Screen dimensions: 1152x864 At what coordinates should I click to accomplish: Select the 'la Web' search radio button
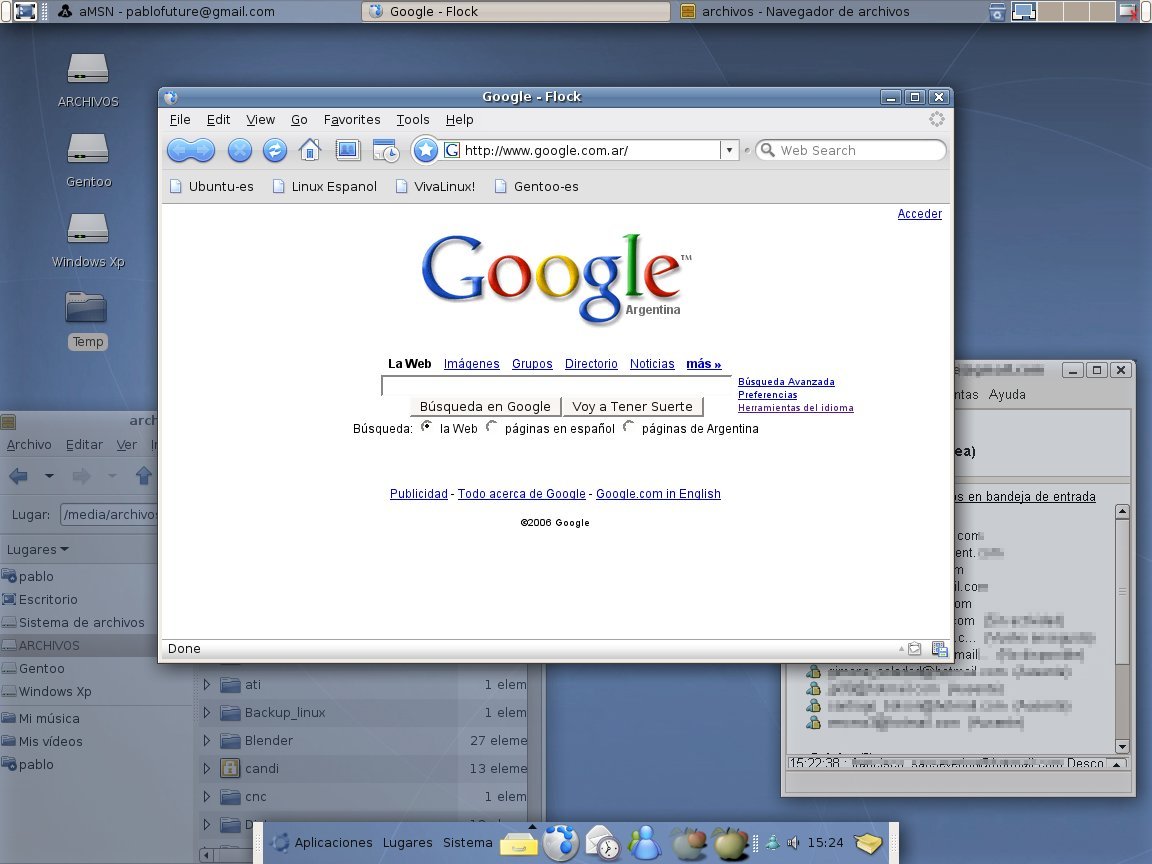[426, 427]
